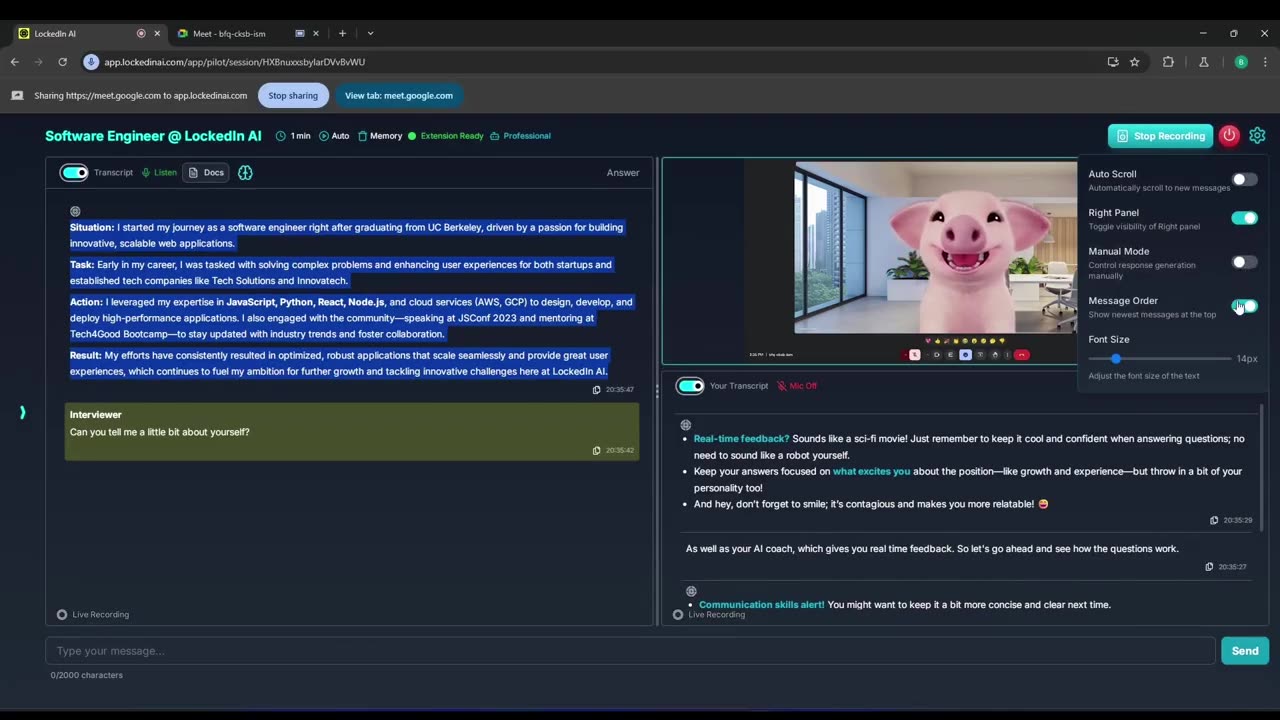1280x720 pixels.
Task: Click the Type your message input field
Action: (x=630, y=651)
